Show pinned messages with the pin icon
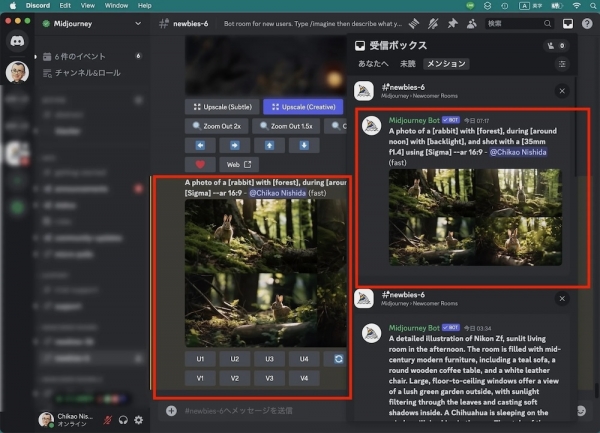The width and height of the screenshot is (600, 433). coord(452,24)
